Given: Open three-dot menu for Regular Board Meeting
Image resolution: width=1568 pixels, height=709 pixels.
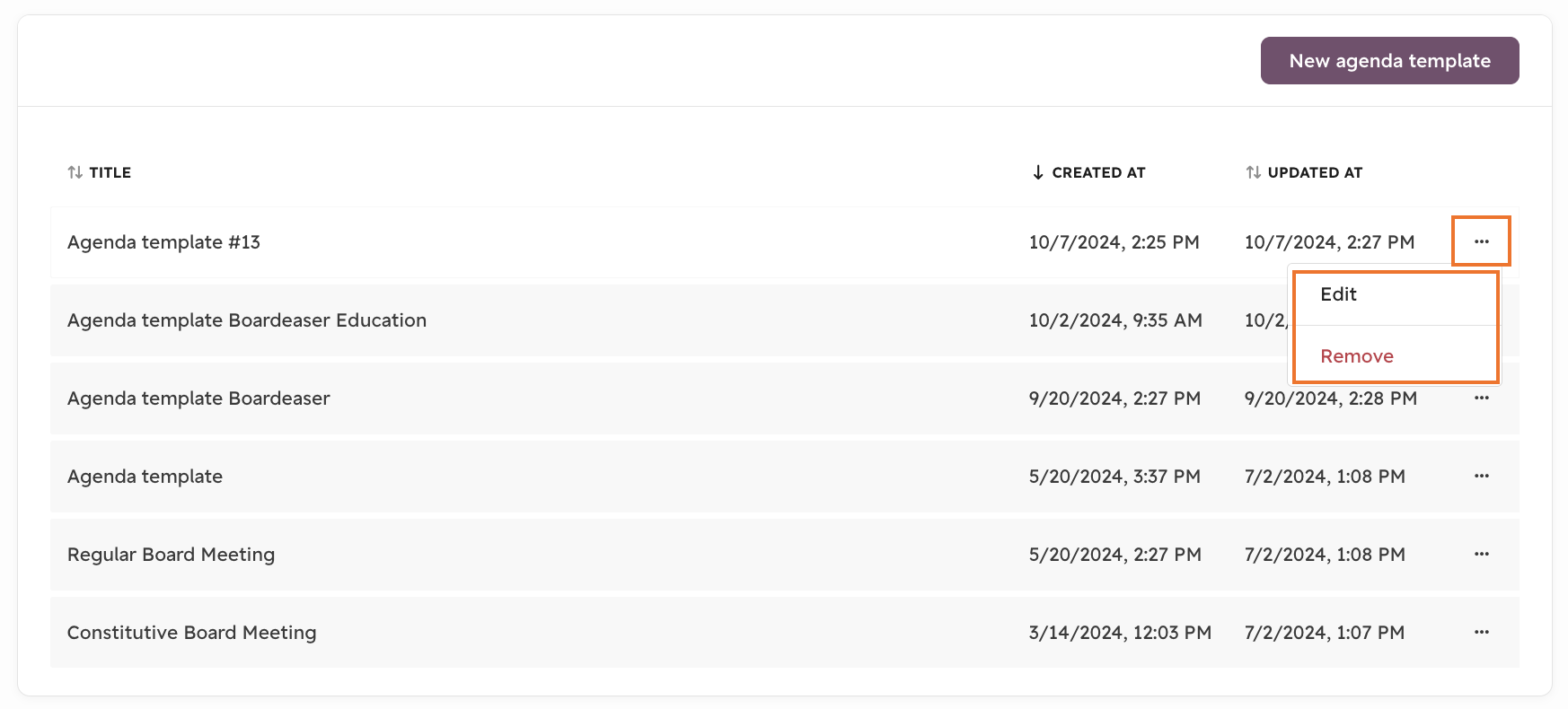Looking at the screenshot, I should (x=1481, y=554).
